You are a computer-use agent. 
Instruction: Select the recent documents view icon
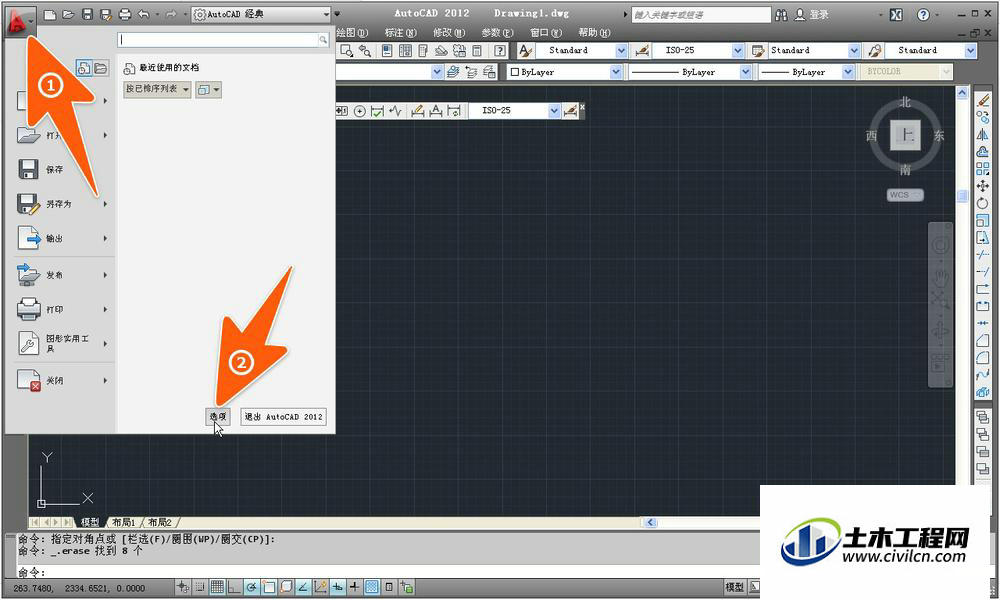pos(84,68)
